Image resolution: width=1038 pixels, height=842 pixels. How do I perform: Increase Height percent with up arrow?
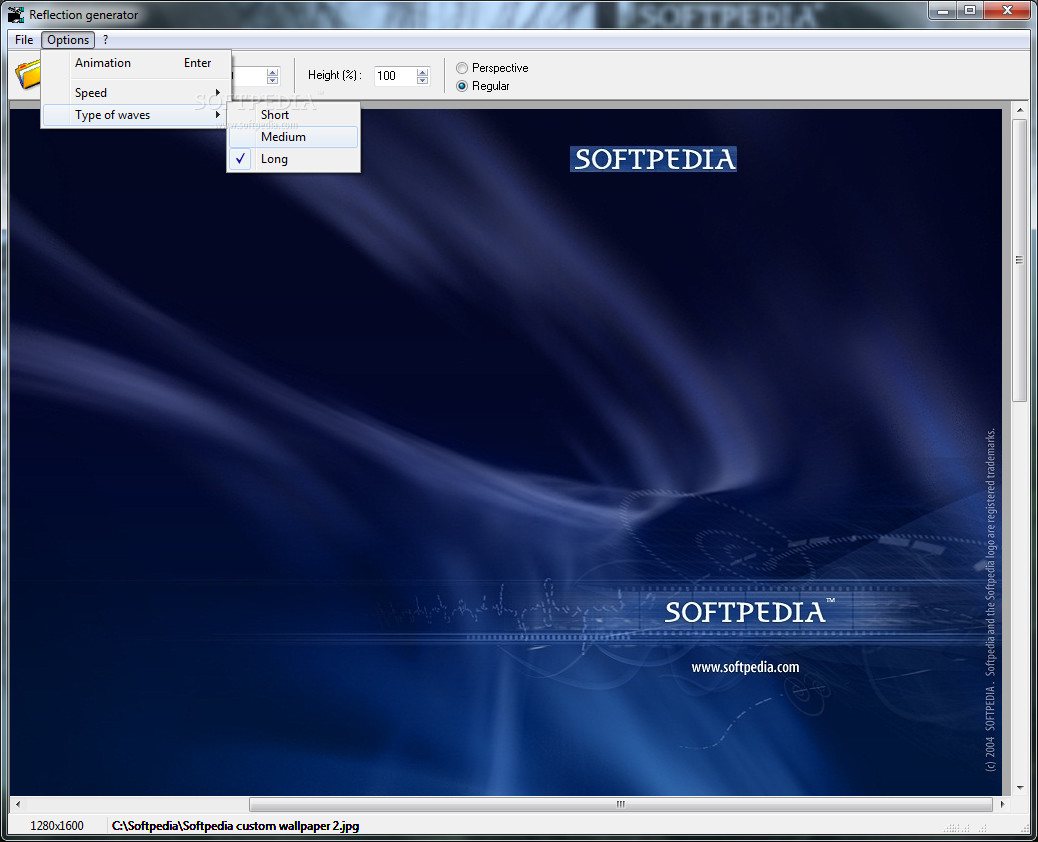click(x=422, y=71)
